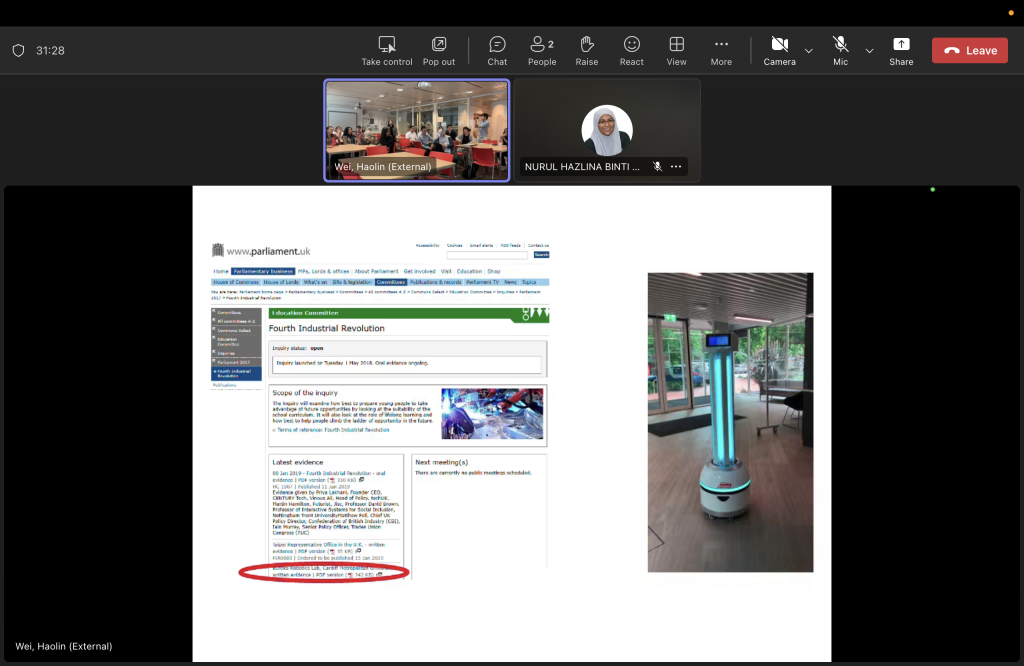The width and height of the screenshot is (1024, 666).
Task: Unmute the Mic
Action: point(840,51)
